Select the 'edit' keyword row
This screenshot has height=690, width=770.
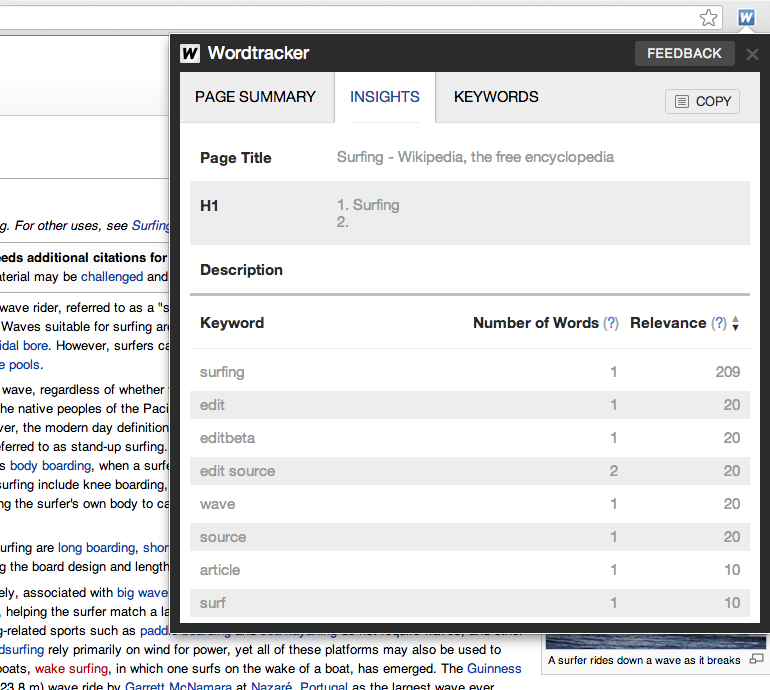pos(470,405)
